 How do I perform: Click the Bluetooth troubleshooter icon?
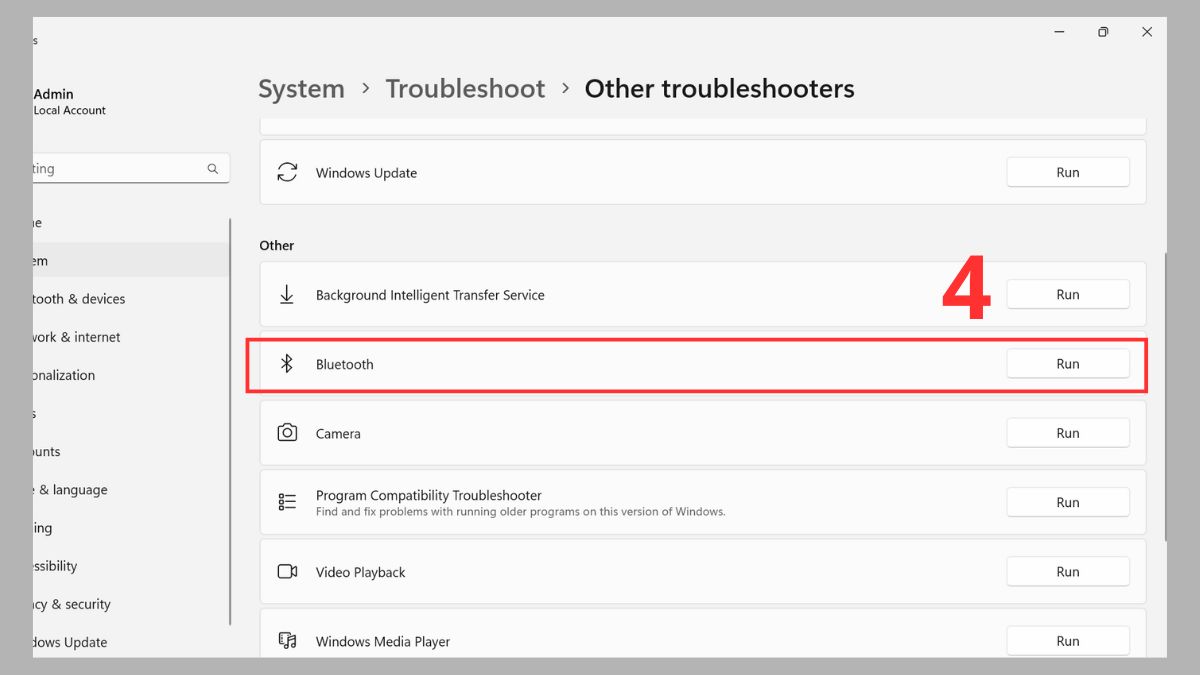287,364
